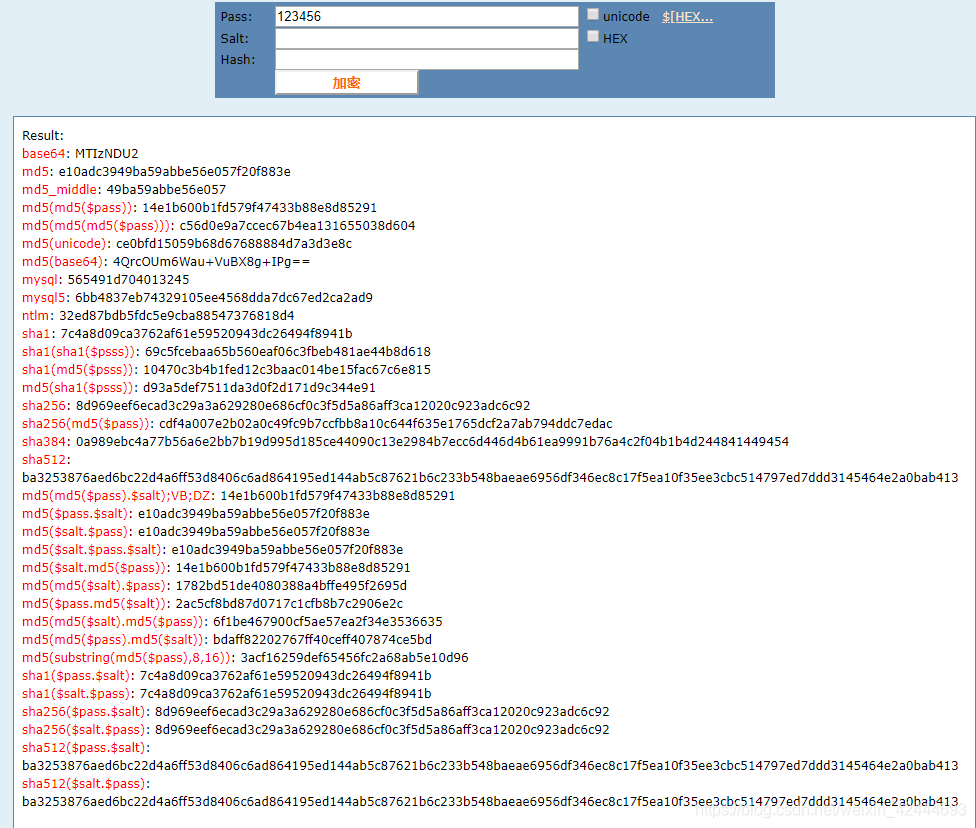Screen dimensions: 976x828
Task: Select the sha384 hash value
Action: (432, 443)
